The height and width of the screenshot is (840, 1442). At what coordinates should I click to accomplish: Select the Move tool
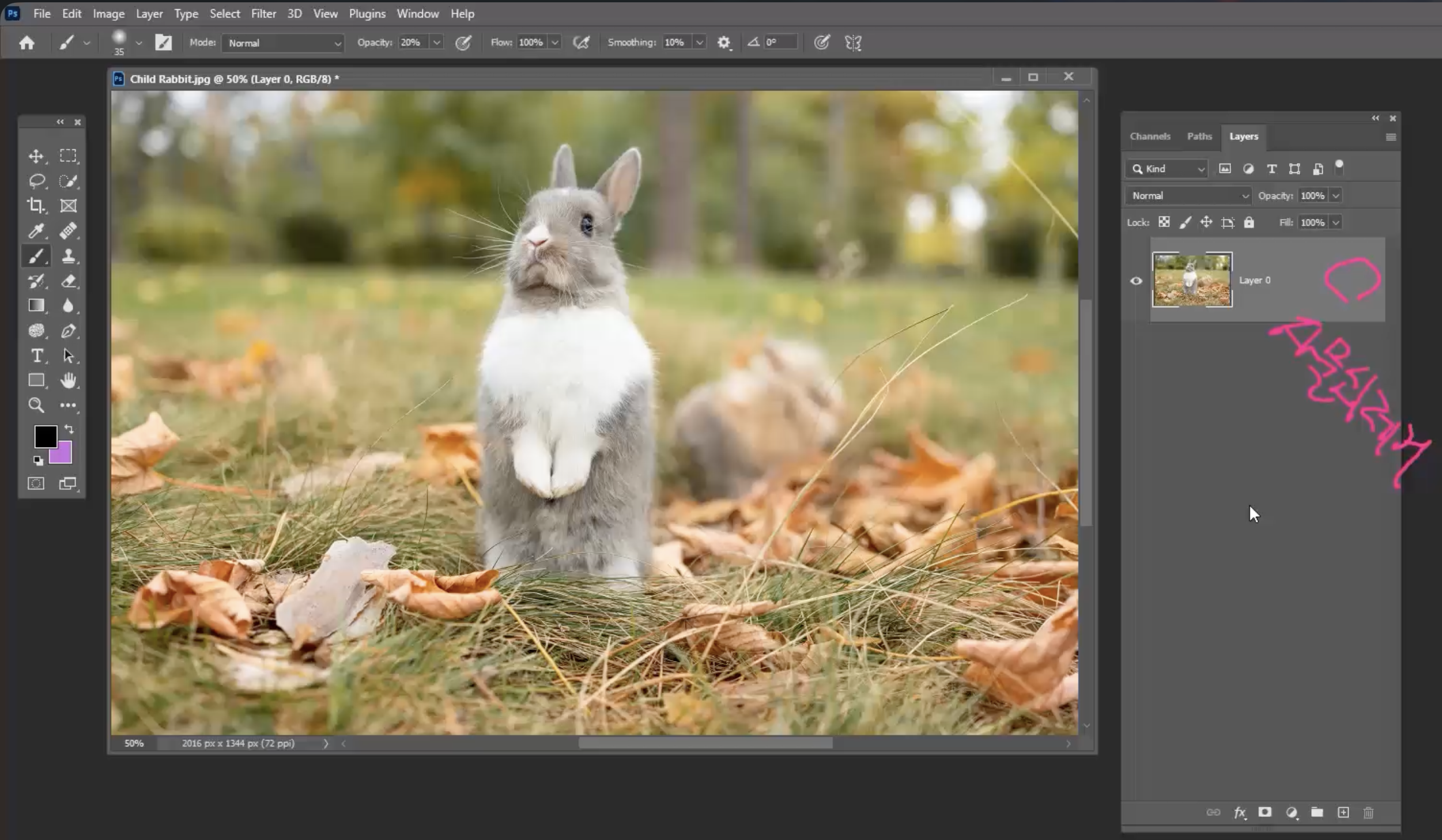pyautogui.click(x=36, y=156)
